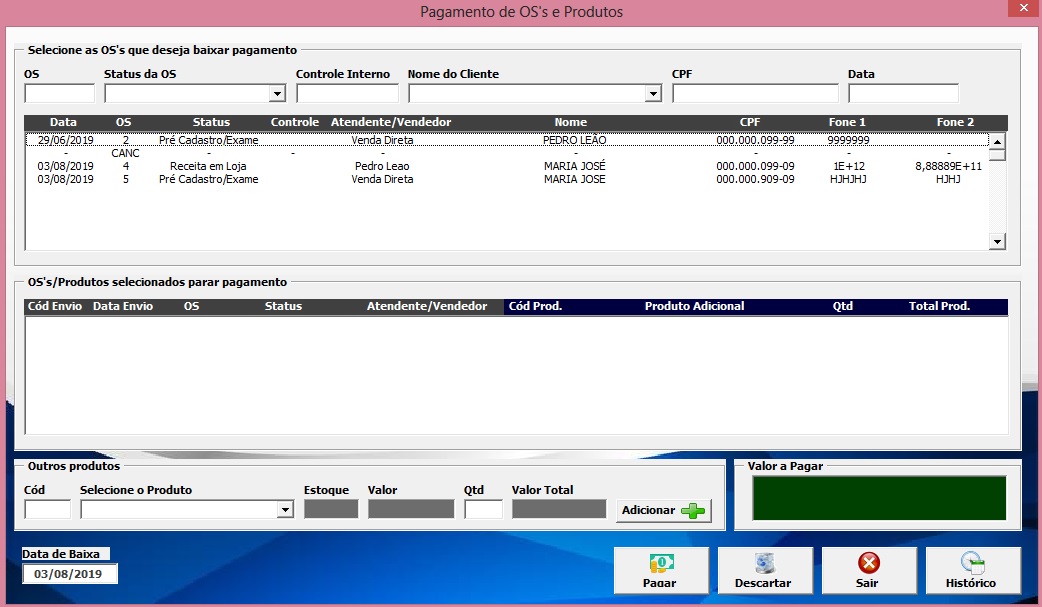The width and height of the screenshot is (1042, 607).
Task: Select the CANC cancelled OS row
Action: [507, 154]
